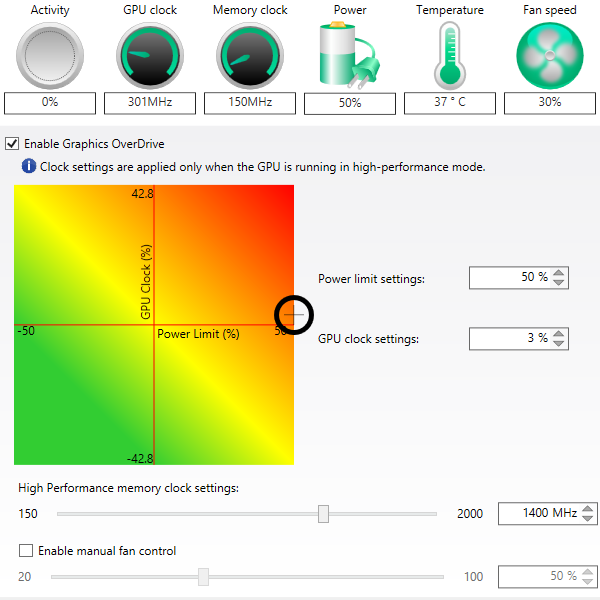Click the 42.8 top axis label
600x600 pixels.
[x=142, y=194]
